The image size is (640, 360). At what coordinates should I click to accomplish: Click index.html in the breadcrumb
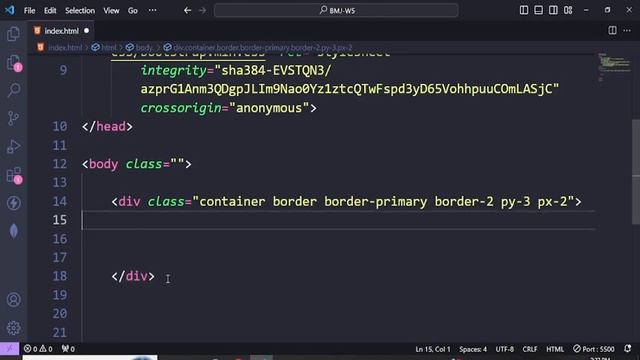(x=65, y=48)
